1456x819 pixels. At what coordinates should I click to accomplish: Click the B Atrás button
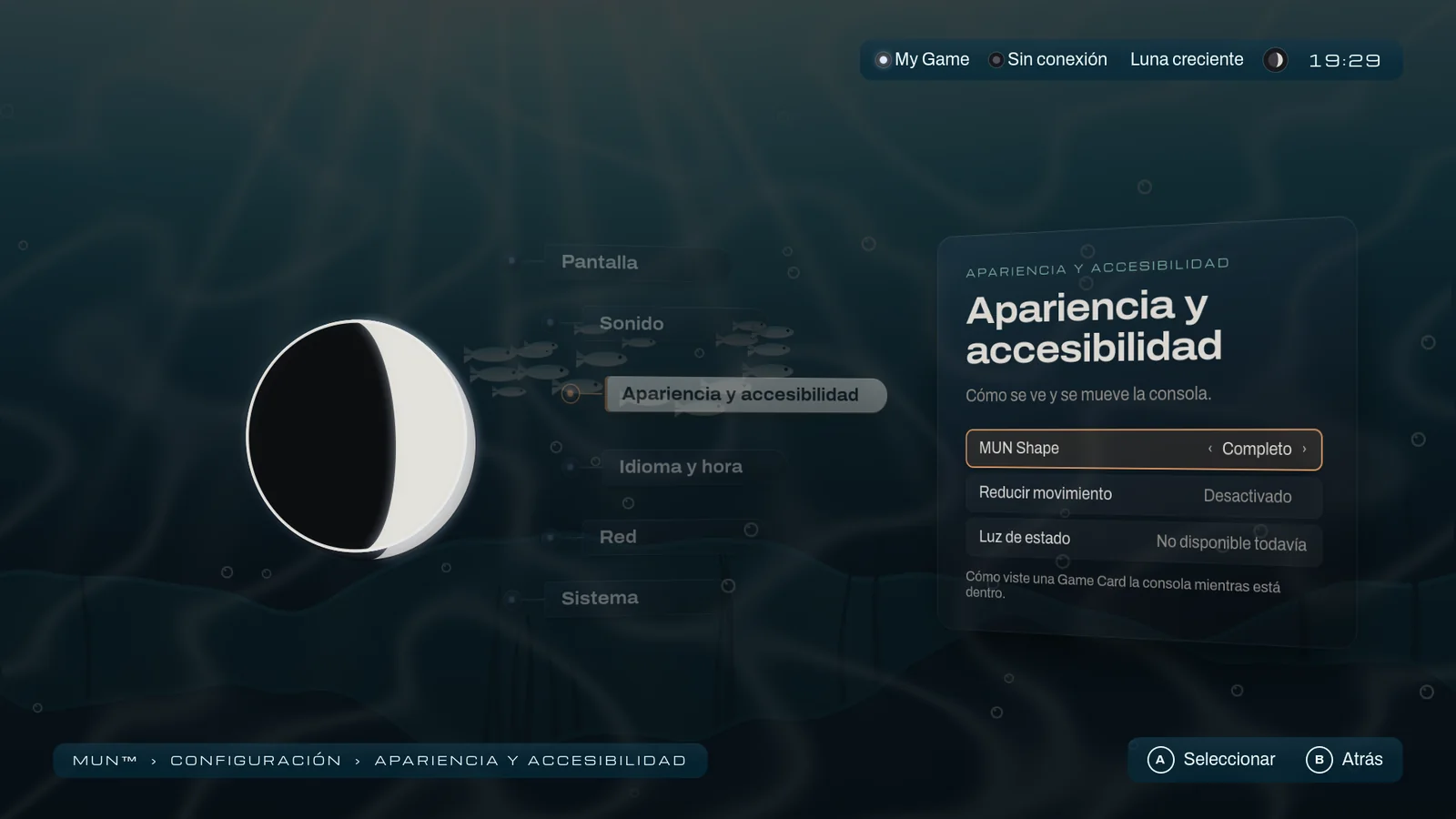[x=1344, y=760]
